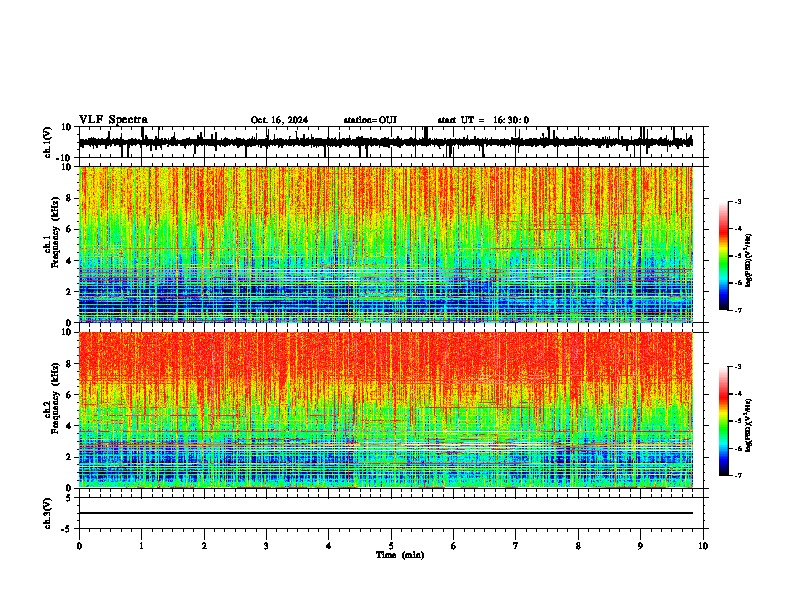This screenshot has height=612, width=792.
Task: Select the "start UT = 16:30:0" header text
Action: point(483,120)
